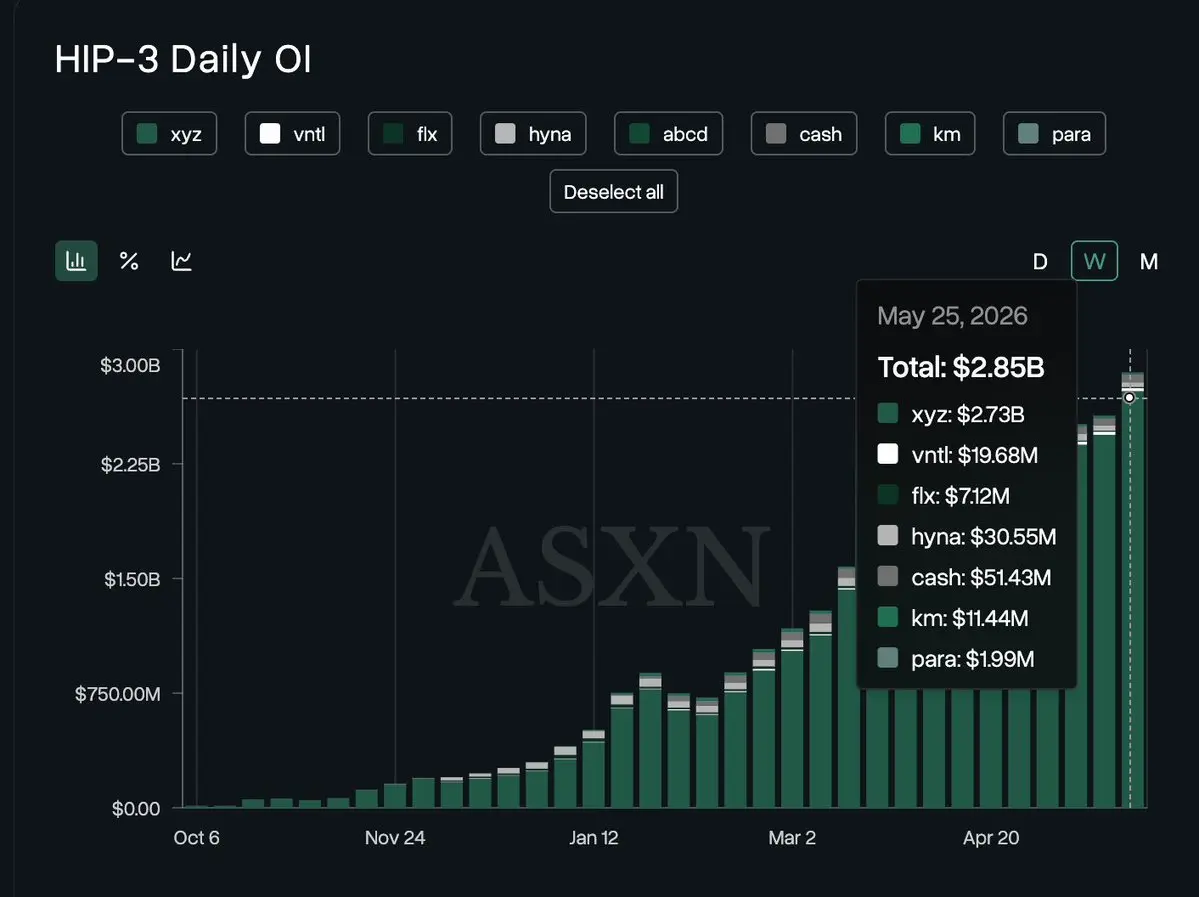The image size is (1199, 897).
Task: Toggle the cash series filter
Action: pyautogui.click(x=804, y=134)
